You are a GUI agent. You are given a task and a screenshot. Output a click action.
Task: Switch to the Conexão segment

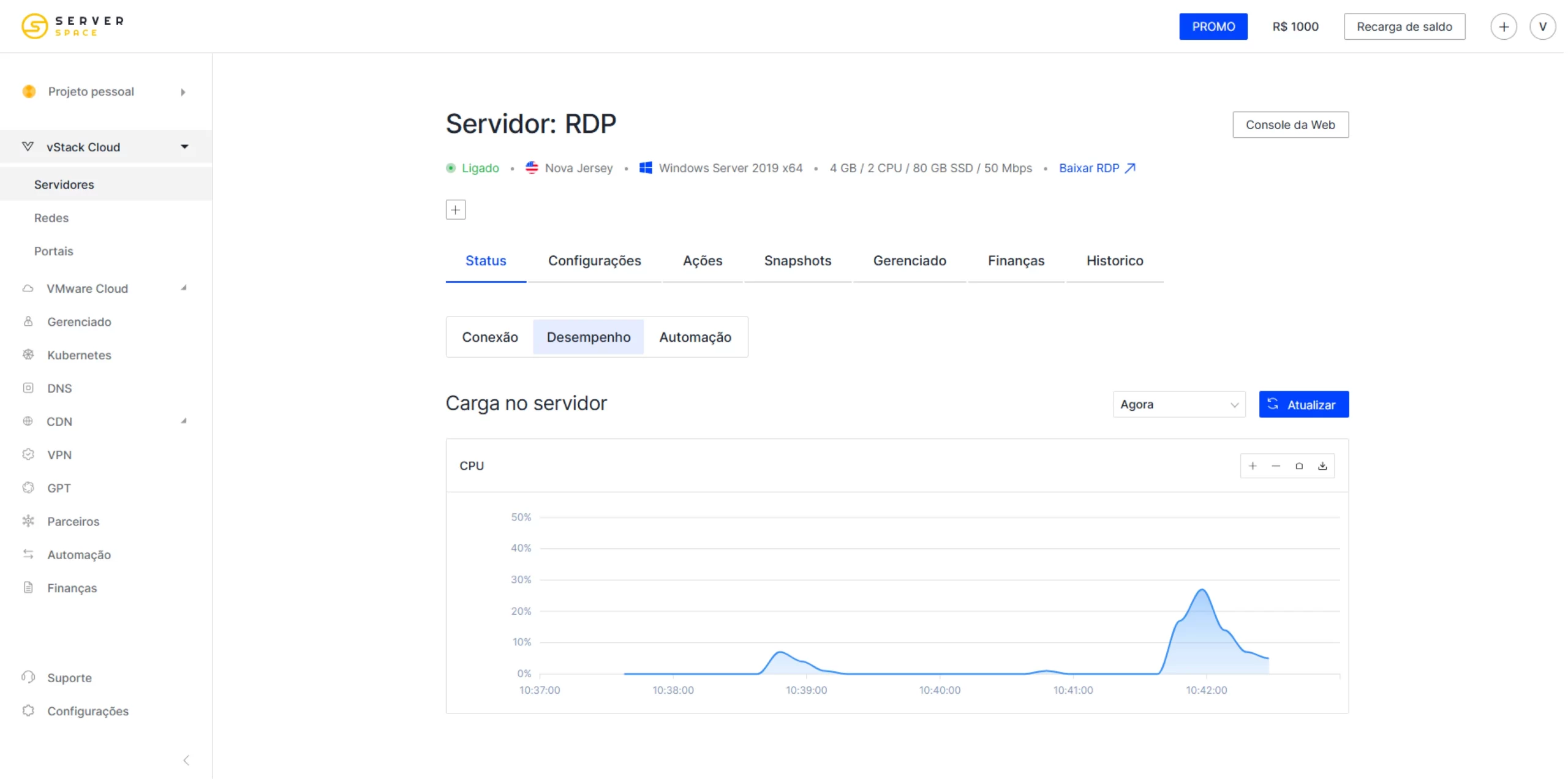pyautogui.click(x=489, y=337)
